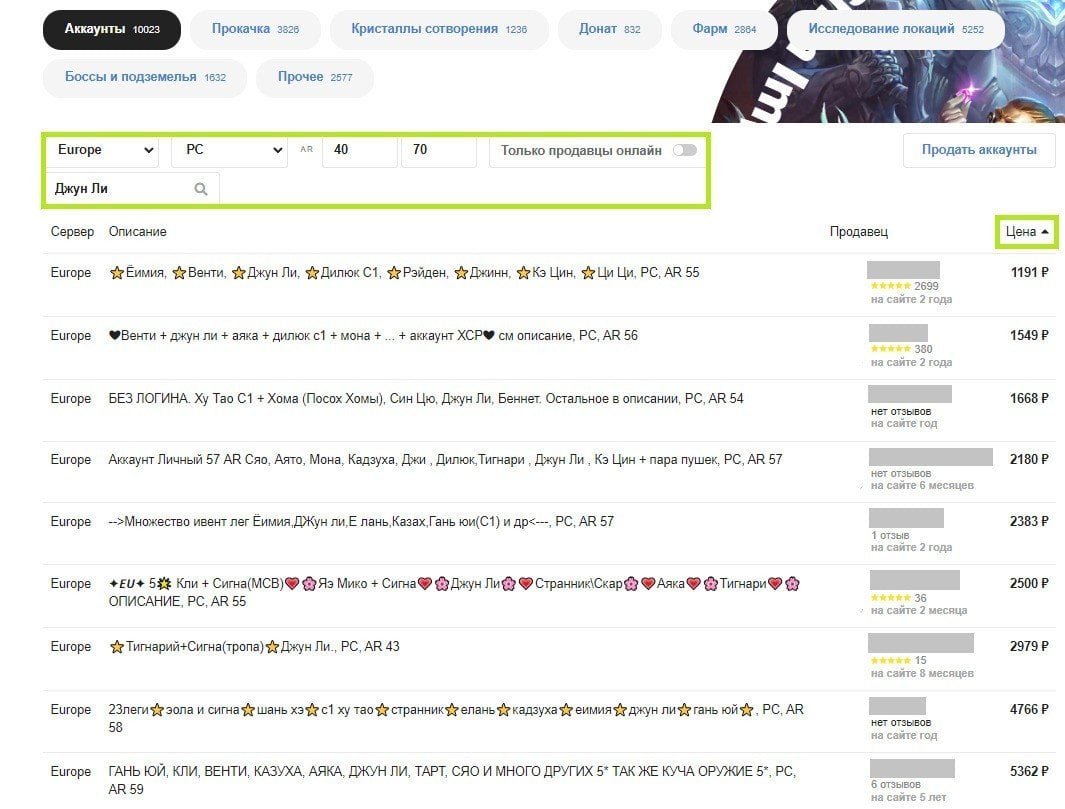
Task: Open the listing priced 1191 ₽
Action: (549, 285)
